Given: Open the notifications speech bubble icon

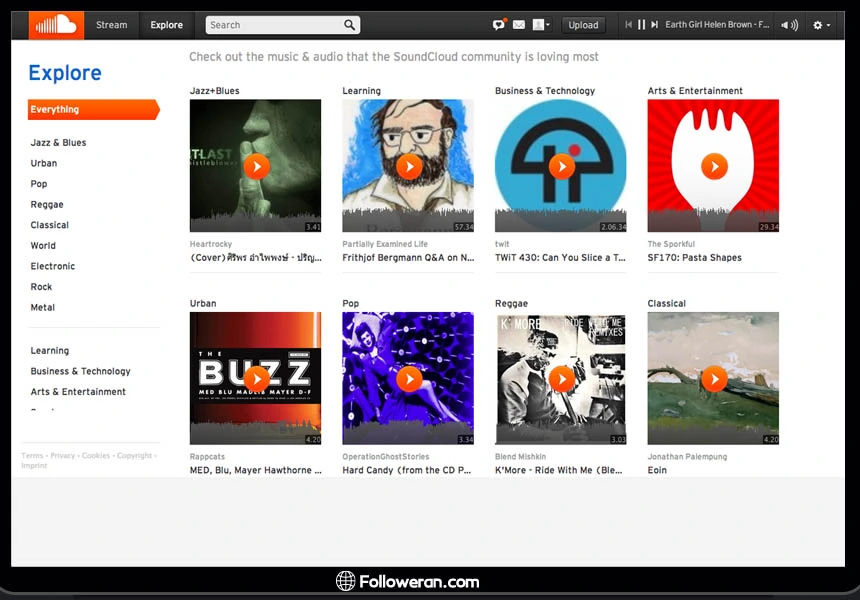Looking at the screenshot, I should point(500,25).
